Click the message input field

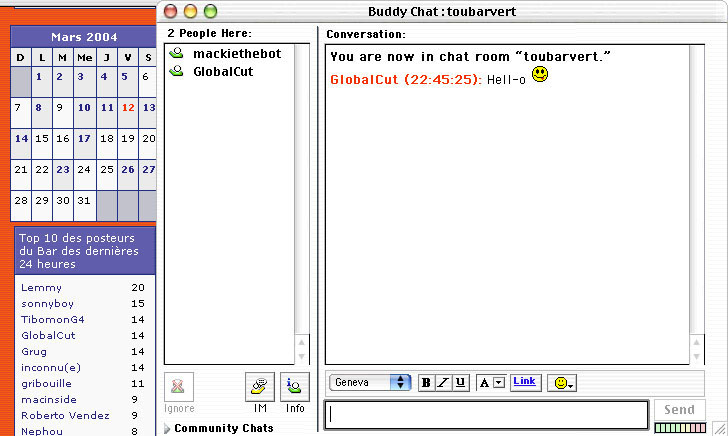pyautogui.click(x=486, y=415)
